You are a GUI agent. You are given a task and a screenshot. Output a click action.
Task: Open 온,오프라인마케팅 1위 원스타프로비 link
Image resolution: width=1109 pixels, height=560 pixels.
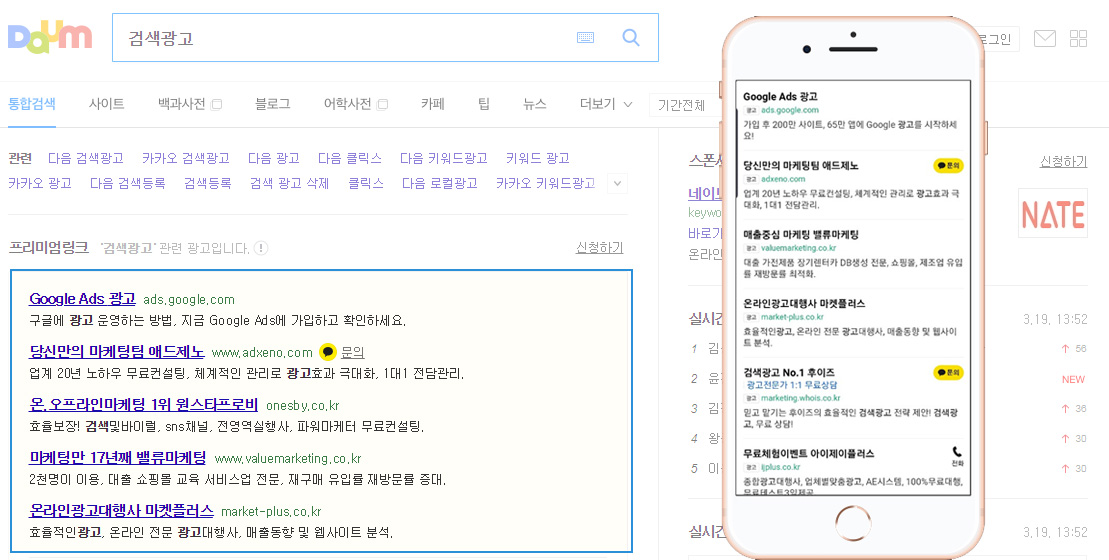144,404
